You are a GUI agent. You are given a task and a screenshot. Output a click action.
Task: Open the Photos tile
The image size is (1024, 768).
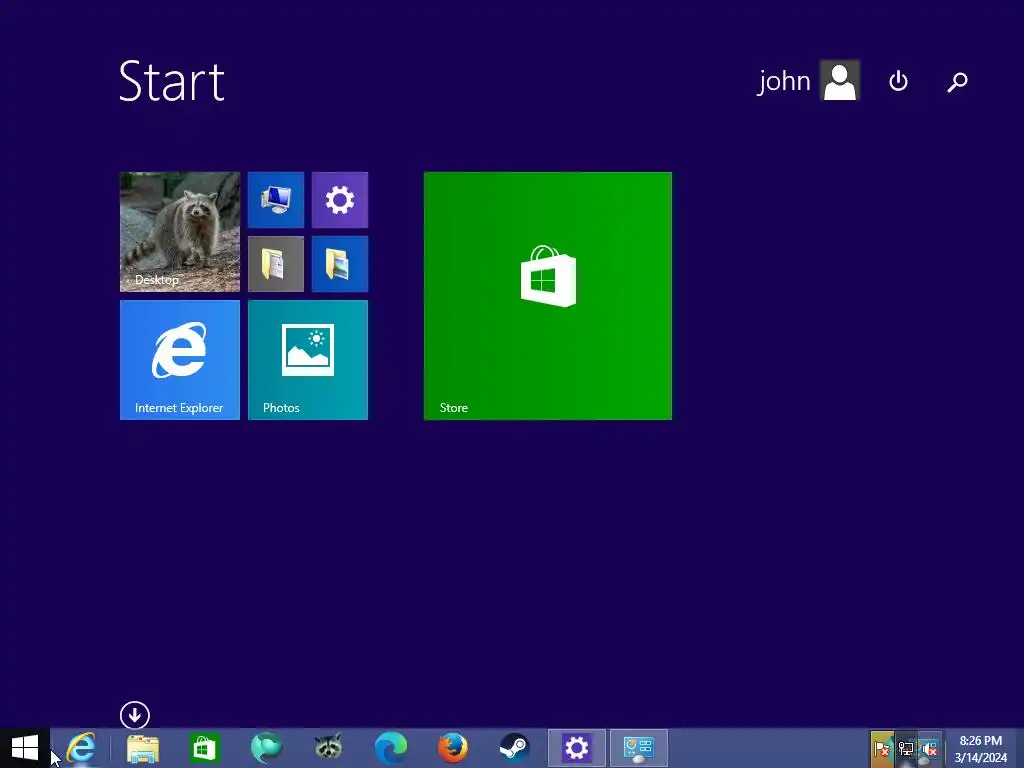pyautogui.click(x=308, y=360)
